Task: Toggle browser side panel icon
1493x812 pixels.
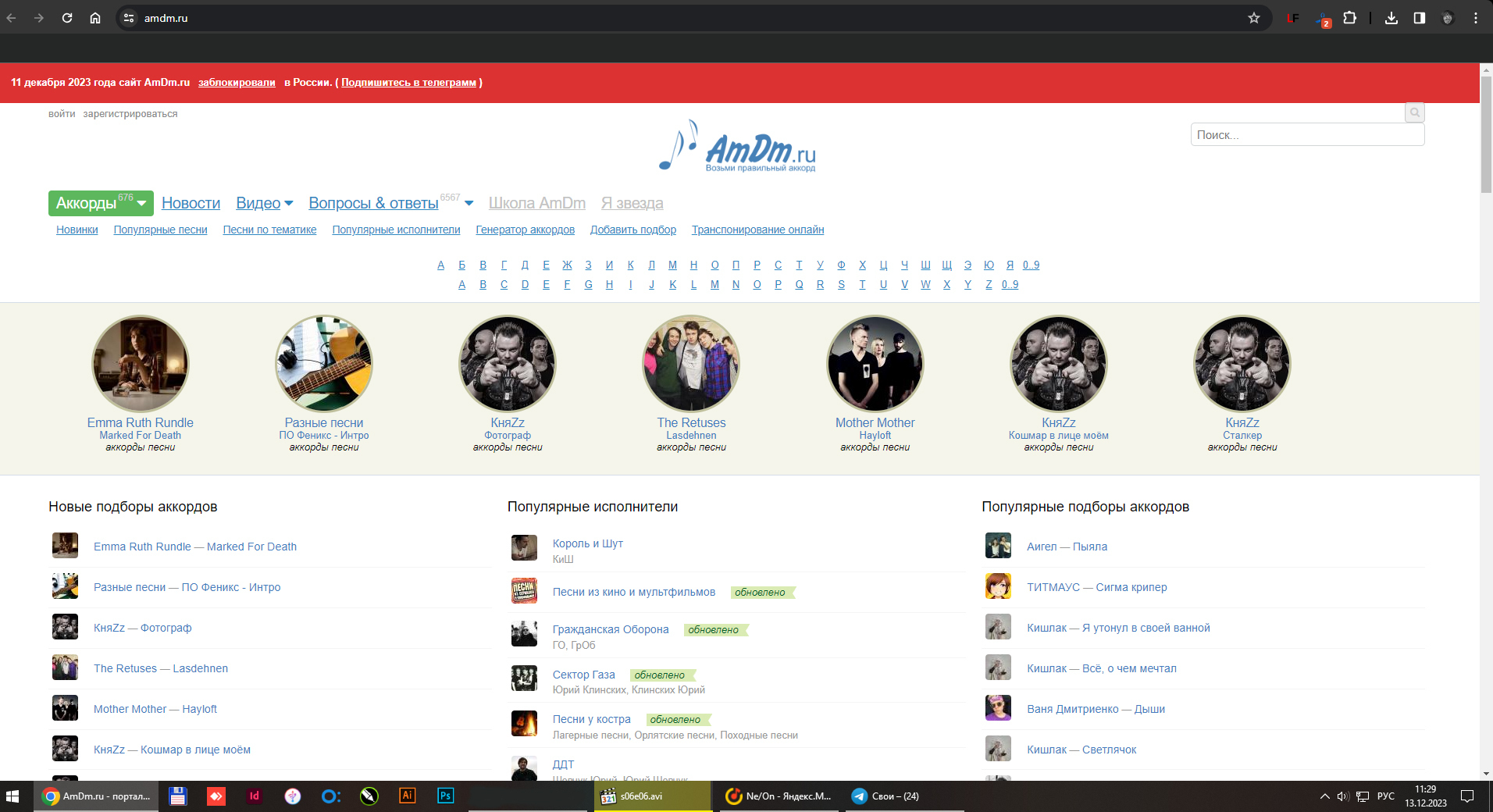Action: [x=1420, y=18]
